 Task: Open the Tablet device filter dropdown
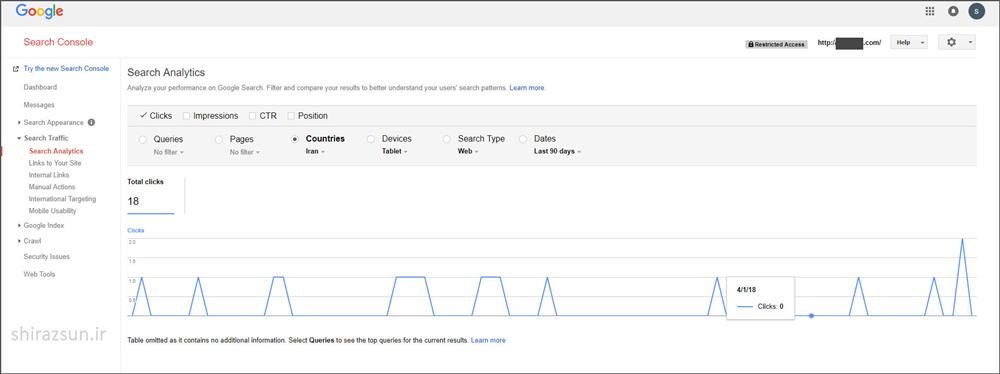tap(395, 152)
